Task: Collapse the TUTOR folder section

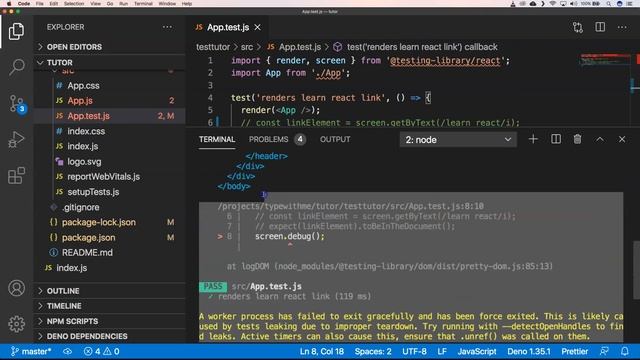Action: coord(109,62)
